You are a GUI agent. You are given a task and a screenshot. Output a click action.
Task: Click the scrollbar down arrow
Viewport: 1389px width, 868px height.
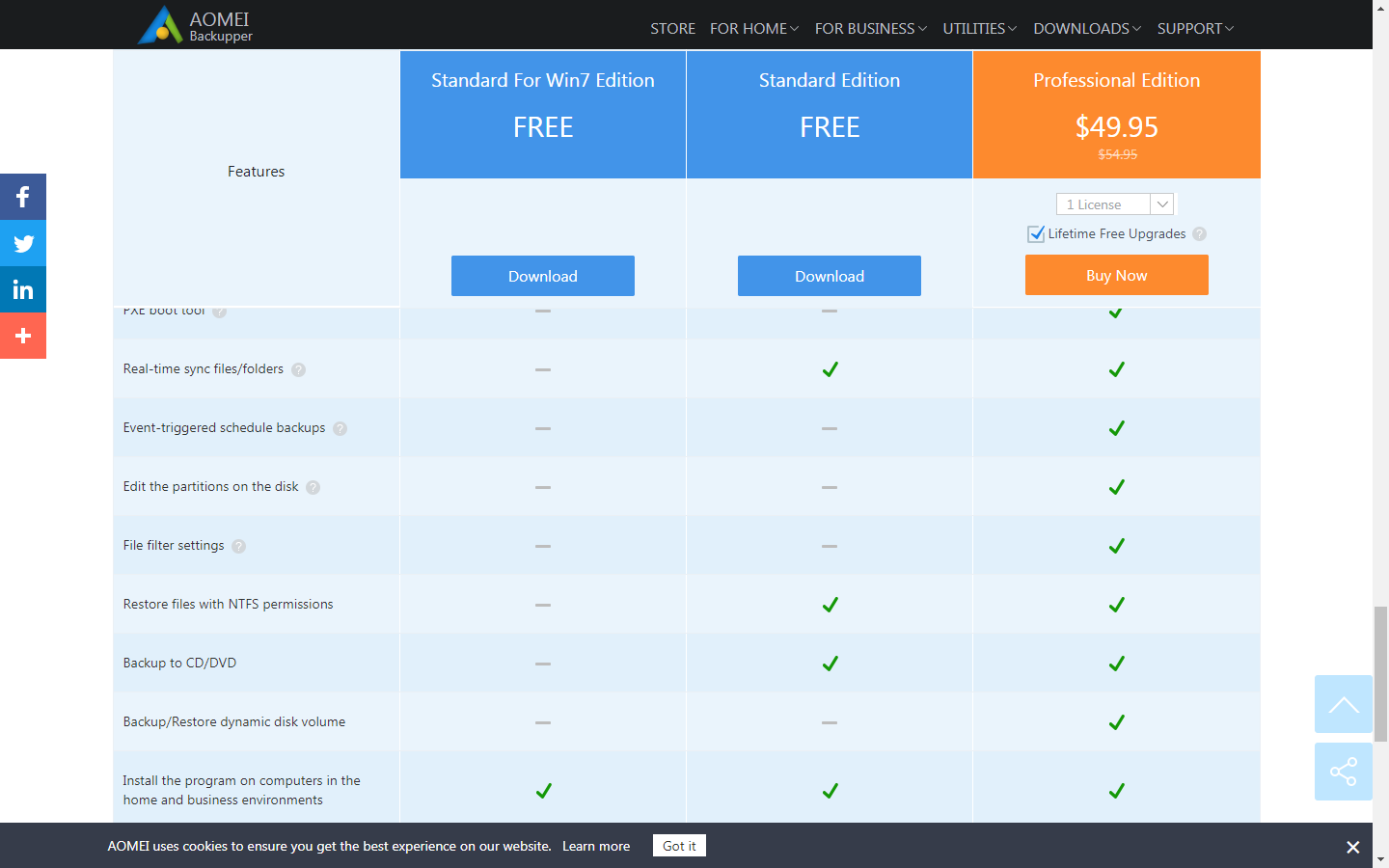click(1380, 859)
